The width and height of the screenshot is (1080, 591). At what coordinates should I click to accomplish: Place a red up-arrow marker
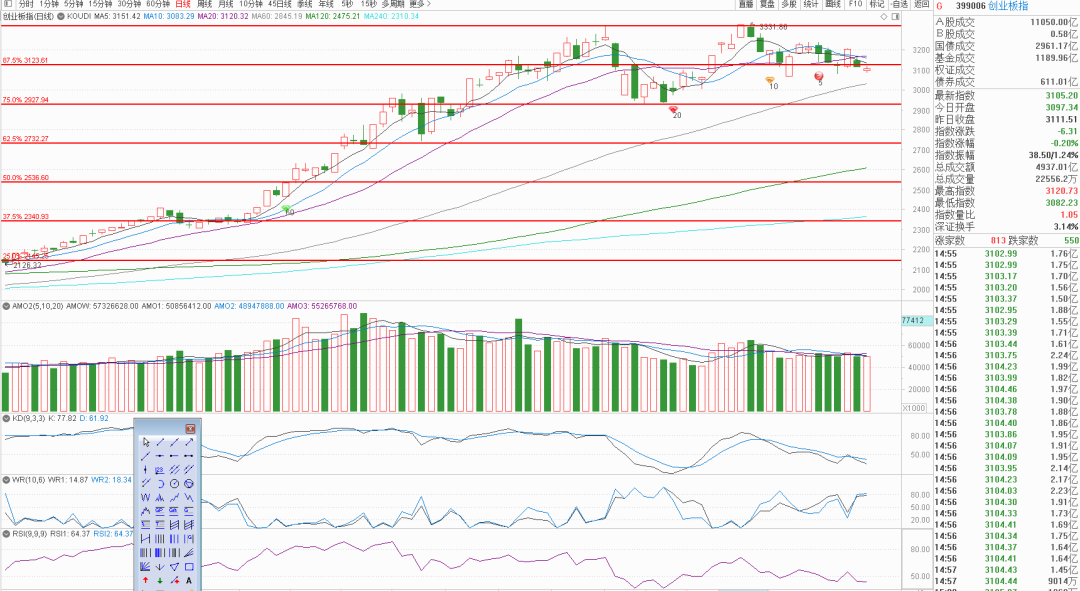[x=146, y=581]
